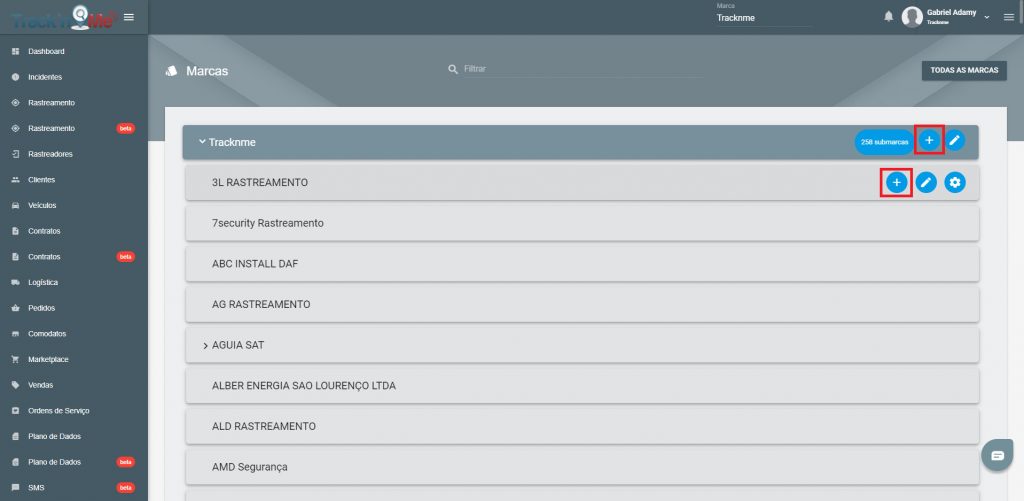Click the Dashboard sidebar icon
This screenshot has width=1024, height=501.
point(16,51)
